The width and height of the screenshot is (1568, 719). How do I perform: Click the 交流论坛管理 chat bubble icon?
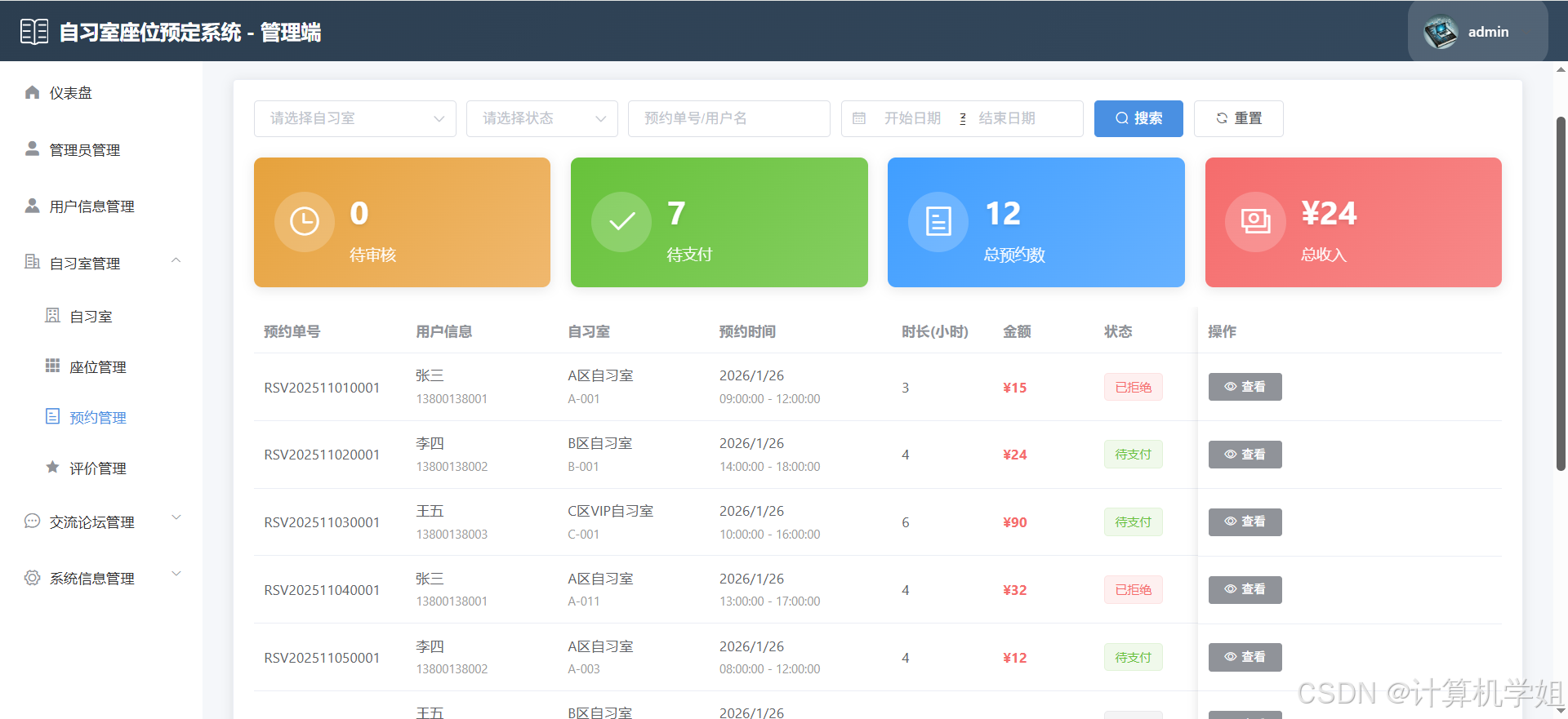coord(32,521)
